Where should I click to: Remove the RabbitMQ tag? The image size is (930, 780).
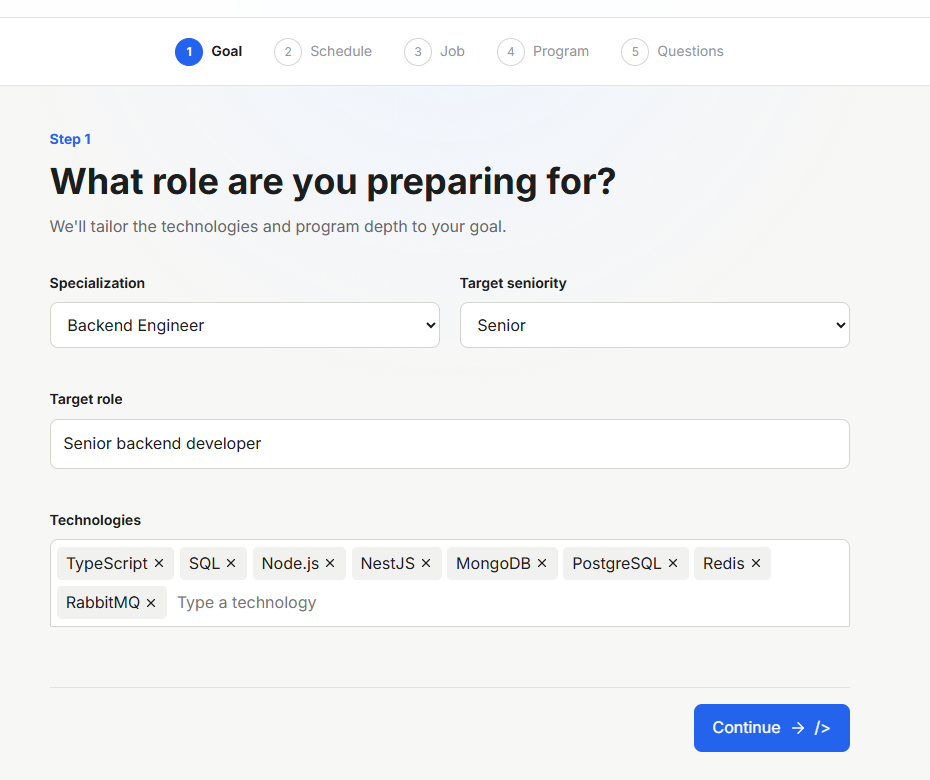coord(151,603)
